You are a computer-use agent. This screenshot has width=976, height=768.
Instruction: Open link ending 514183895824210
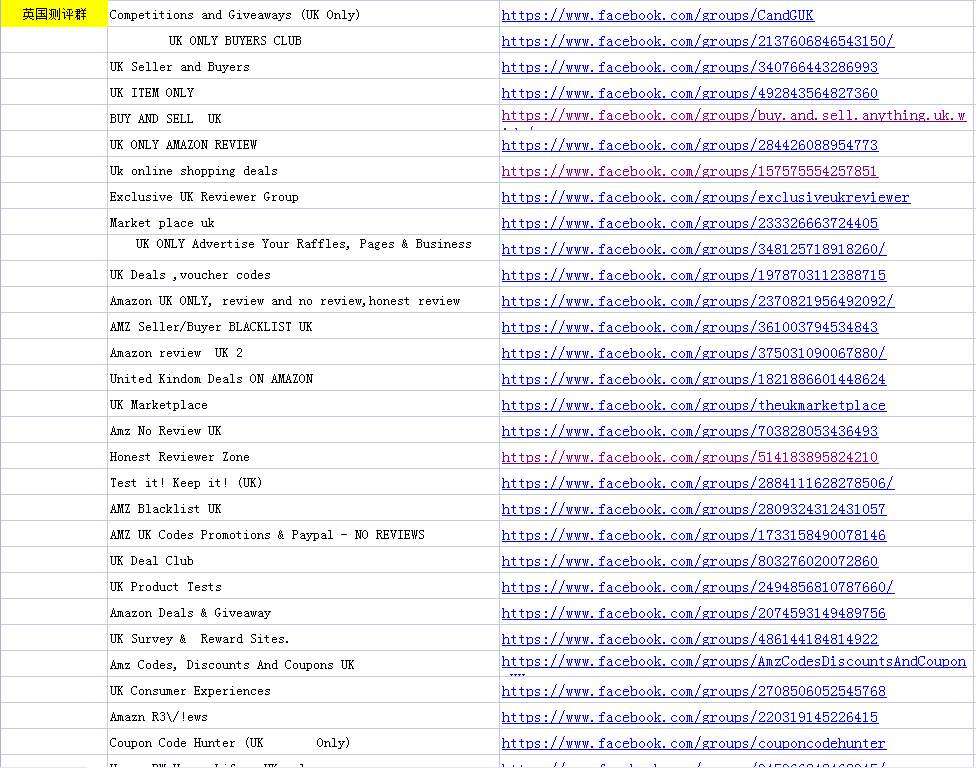(x=690, y=457)
